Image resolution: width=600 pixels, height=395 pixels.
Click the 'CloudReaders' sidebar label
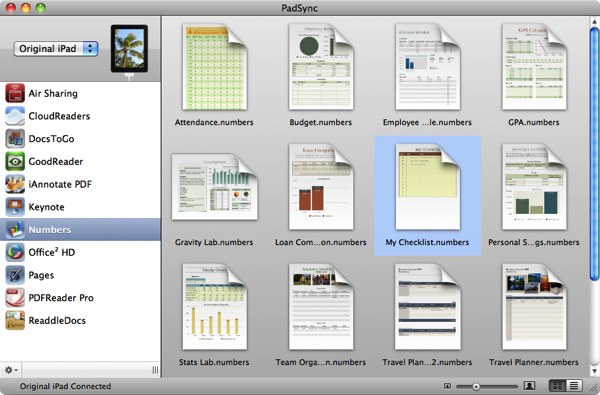[59, 116]
